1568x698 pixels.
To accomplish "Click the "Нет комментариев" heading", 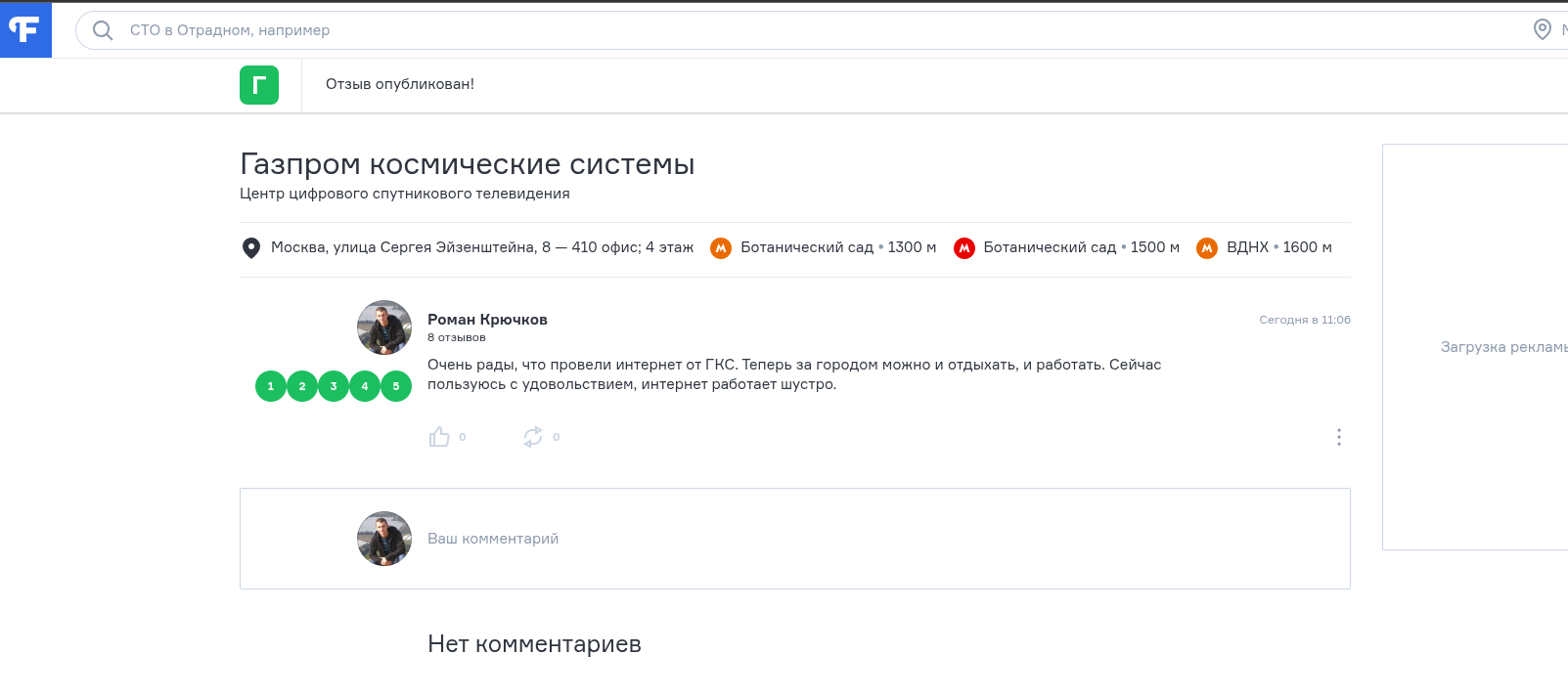I will [x=534, y=644].
